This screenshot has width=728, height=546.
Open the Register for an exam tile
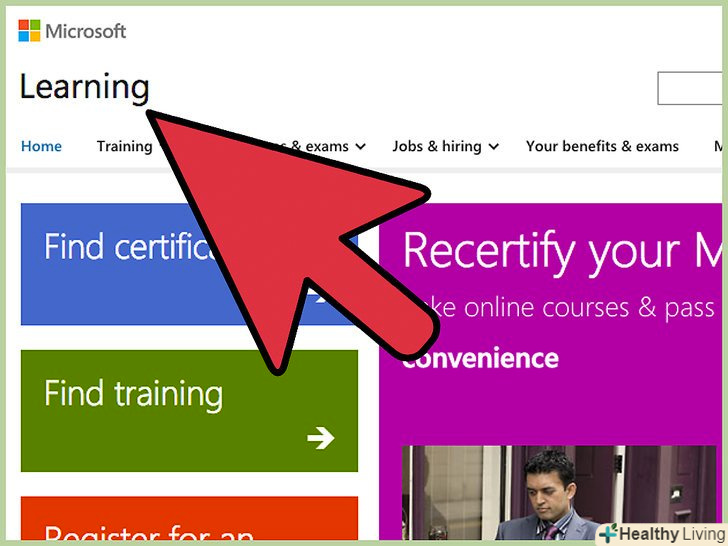189,518
